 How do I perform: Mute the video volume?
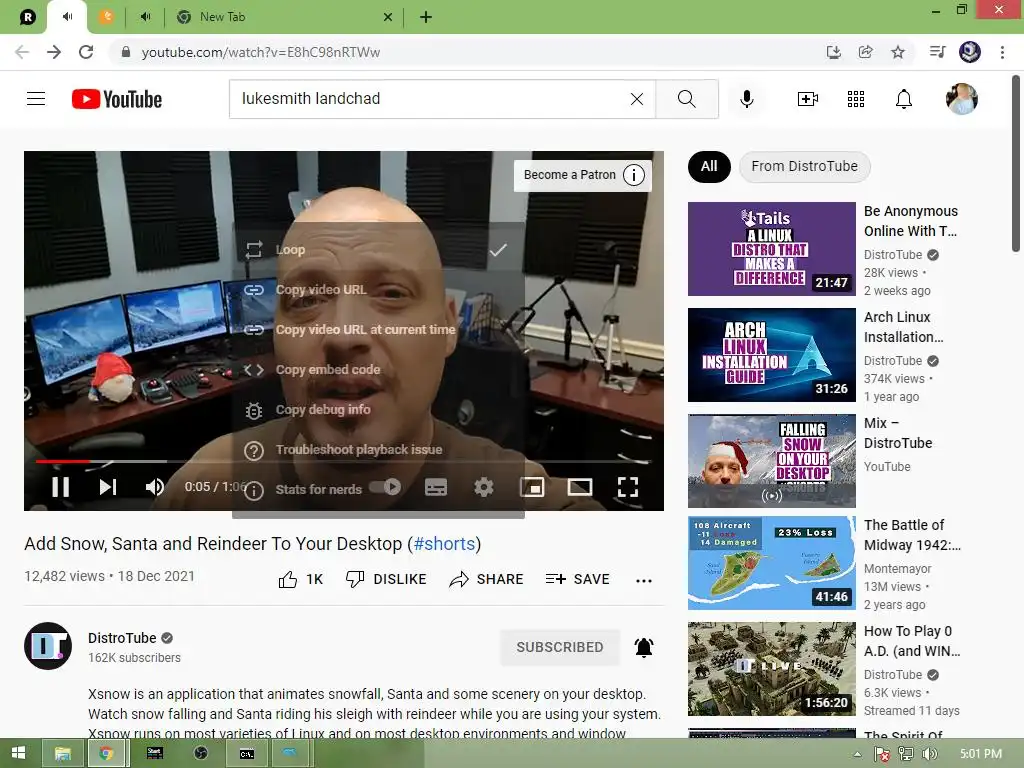click(x=155, y=487)
